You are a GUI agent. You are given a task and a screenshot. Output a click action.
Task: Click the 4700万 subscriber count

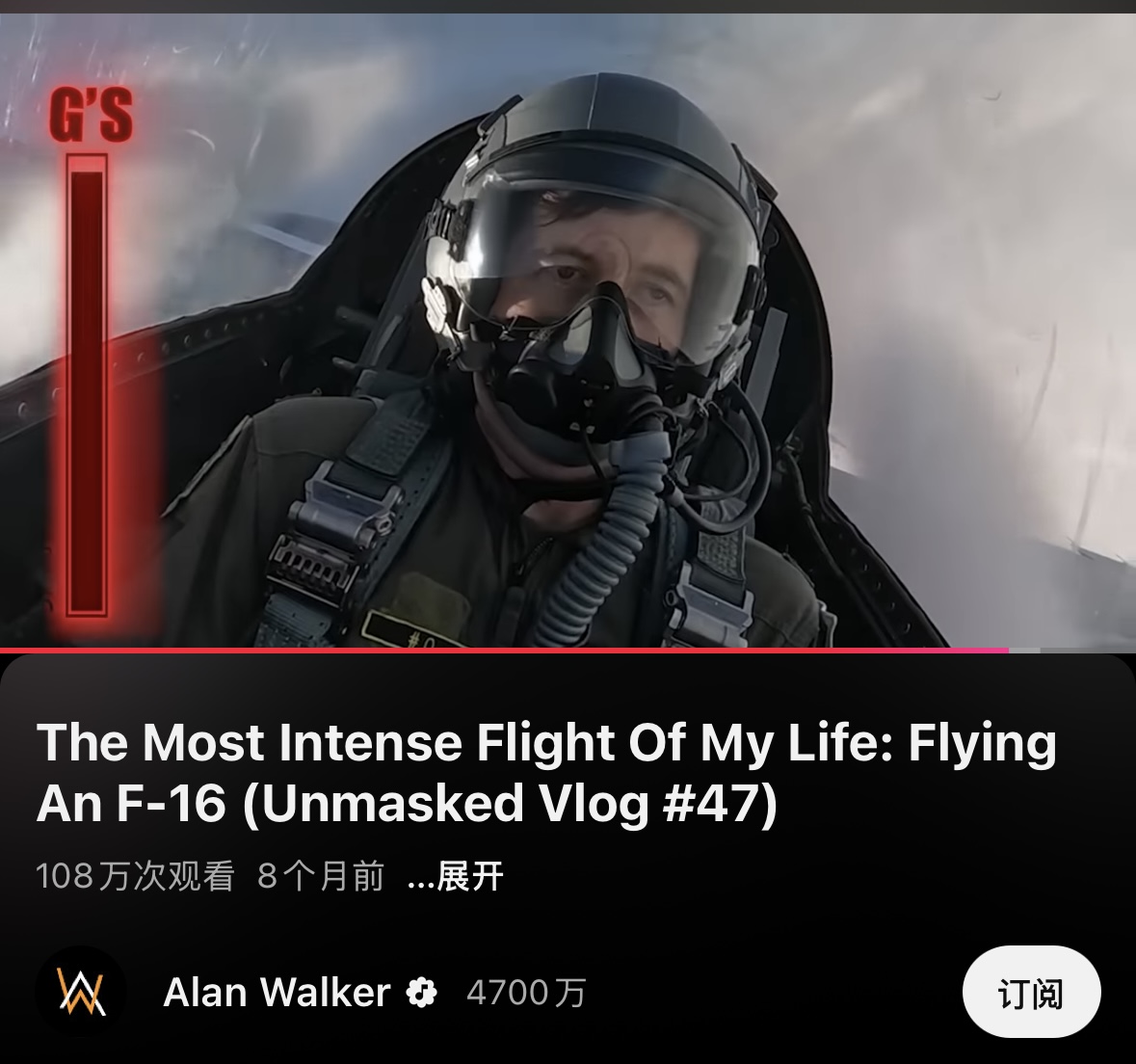(x=527, y=993)
